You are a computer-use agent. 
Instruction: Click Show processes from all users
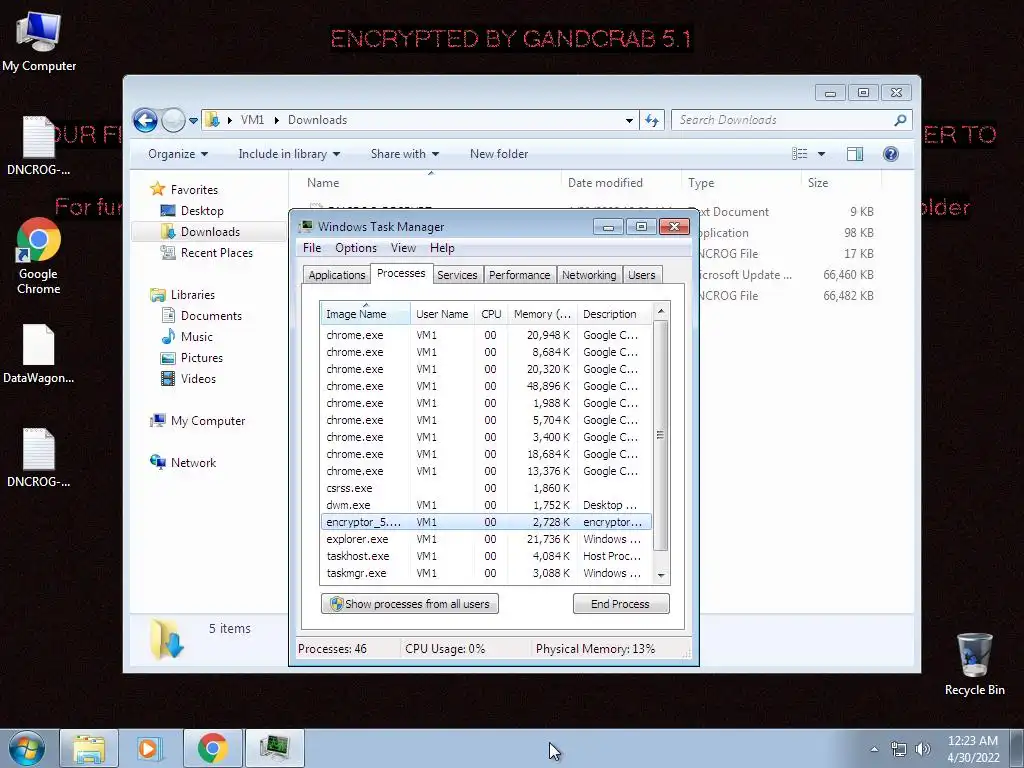tap(409, 603)
